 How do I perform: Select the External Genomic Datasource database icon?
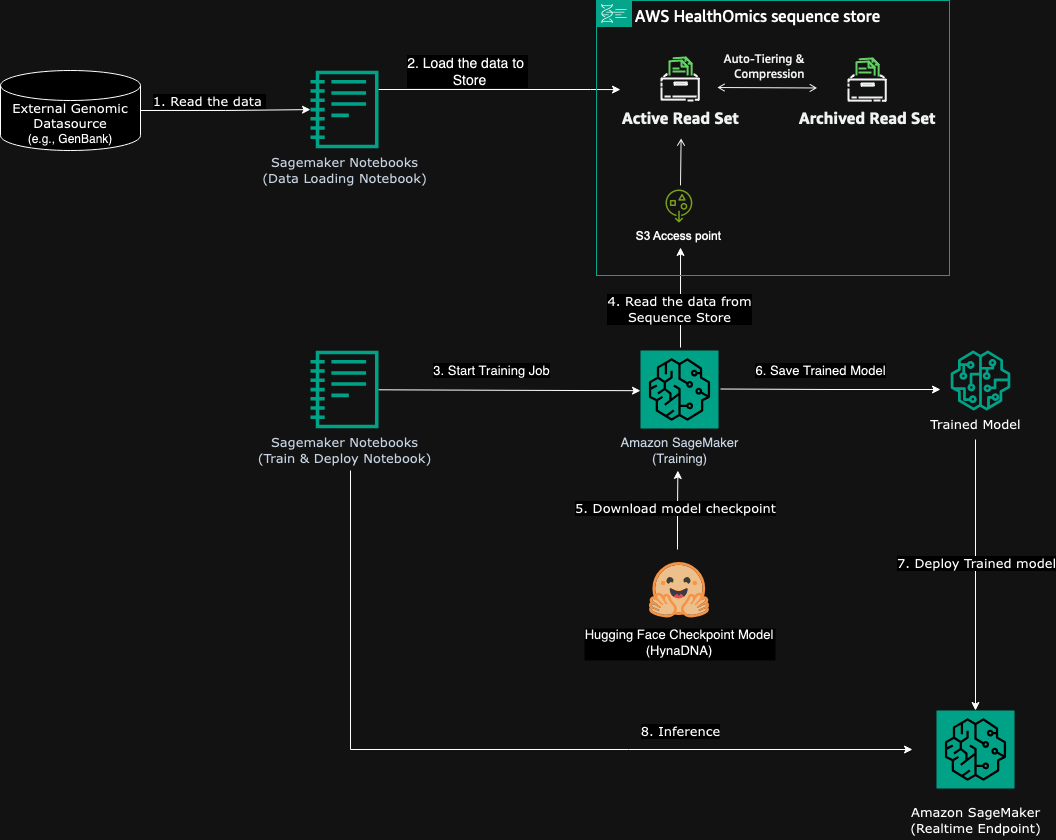[70, 110]
